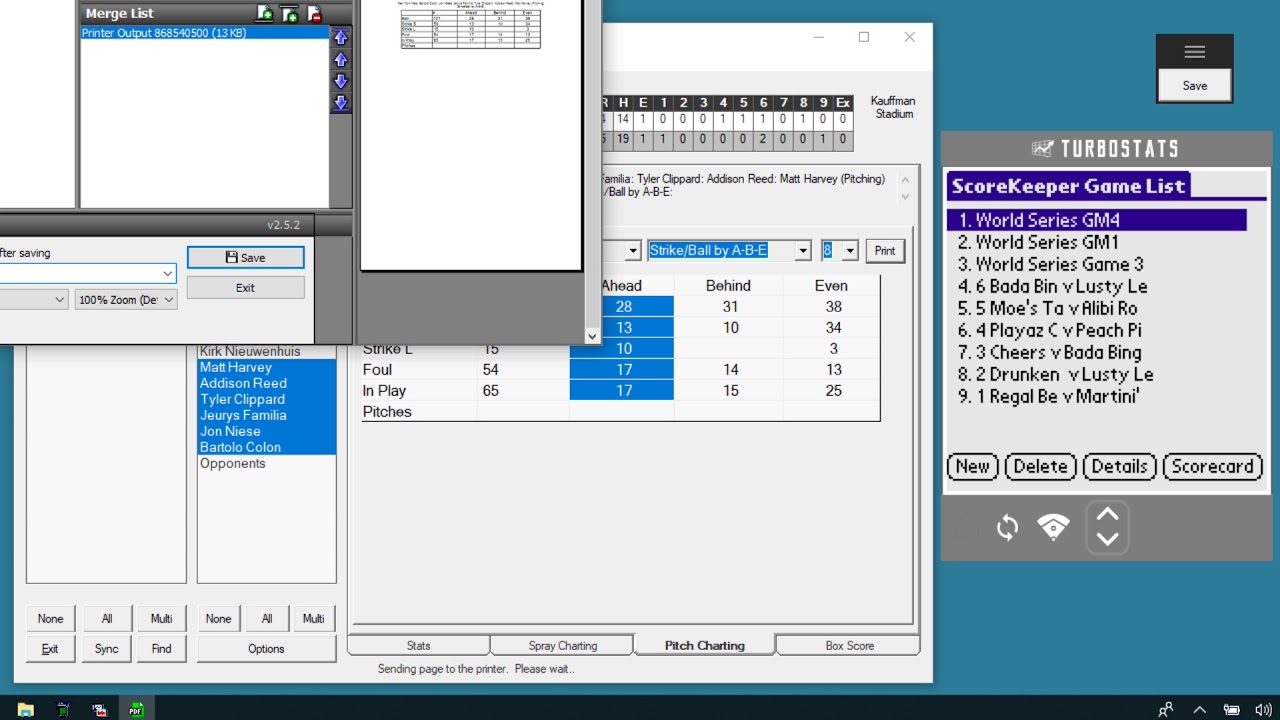The image size is (1280, 720).
Task: Move merge item up one position
Action: tap(340, 59)
